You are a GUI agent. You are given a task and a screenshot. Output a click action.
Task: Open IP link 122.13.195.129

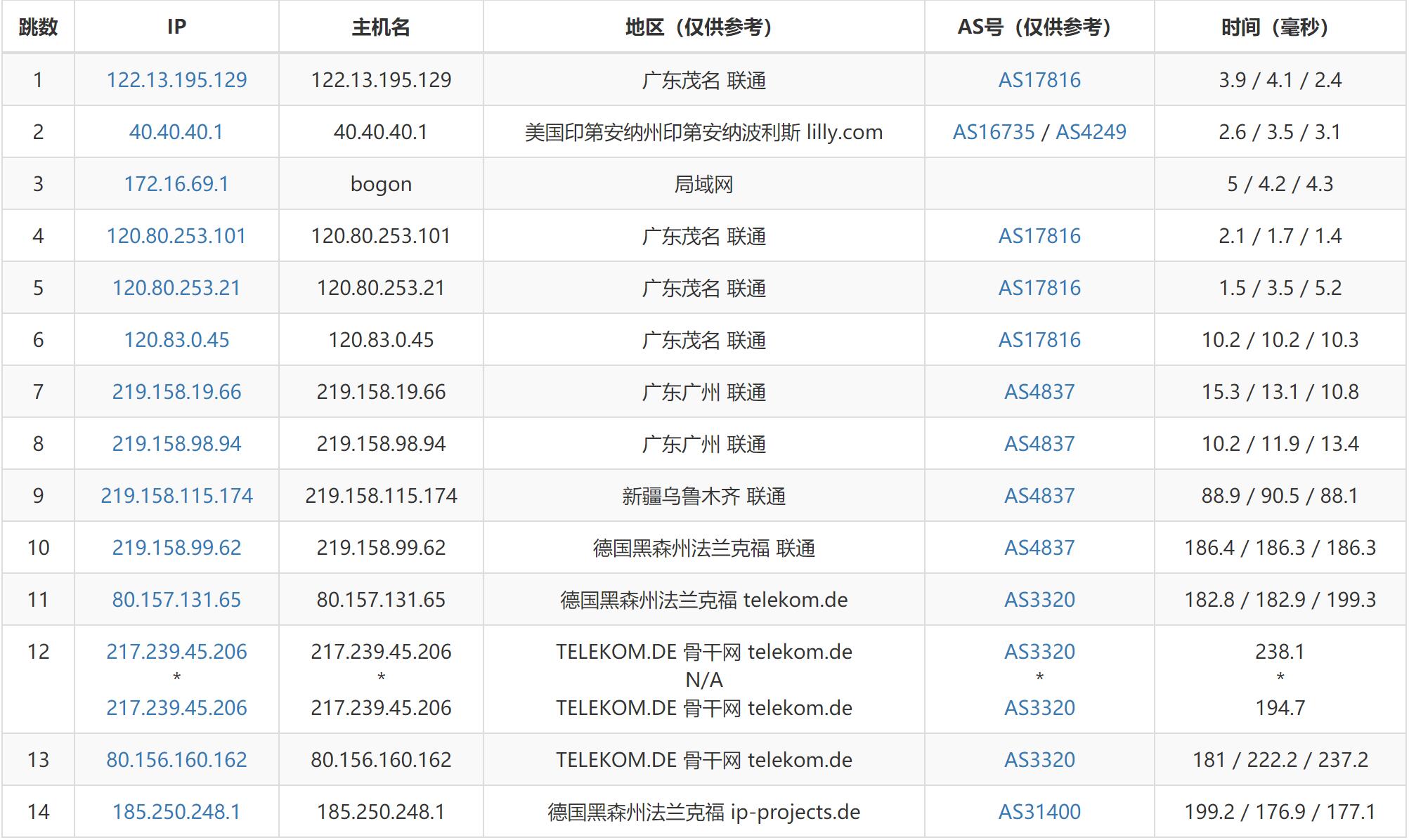click(176, 80)
